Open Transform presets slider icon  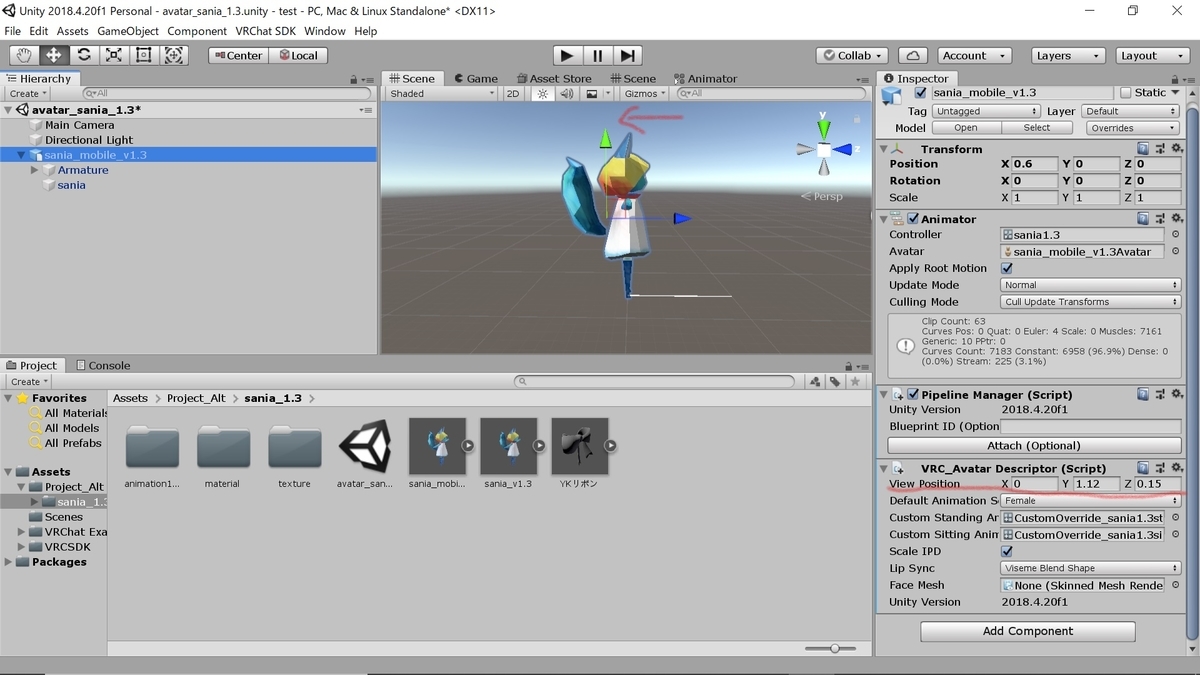coord(1159,149)
